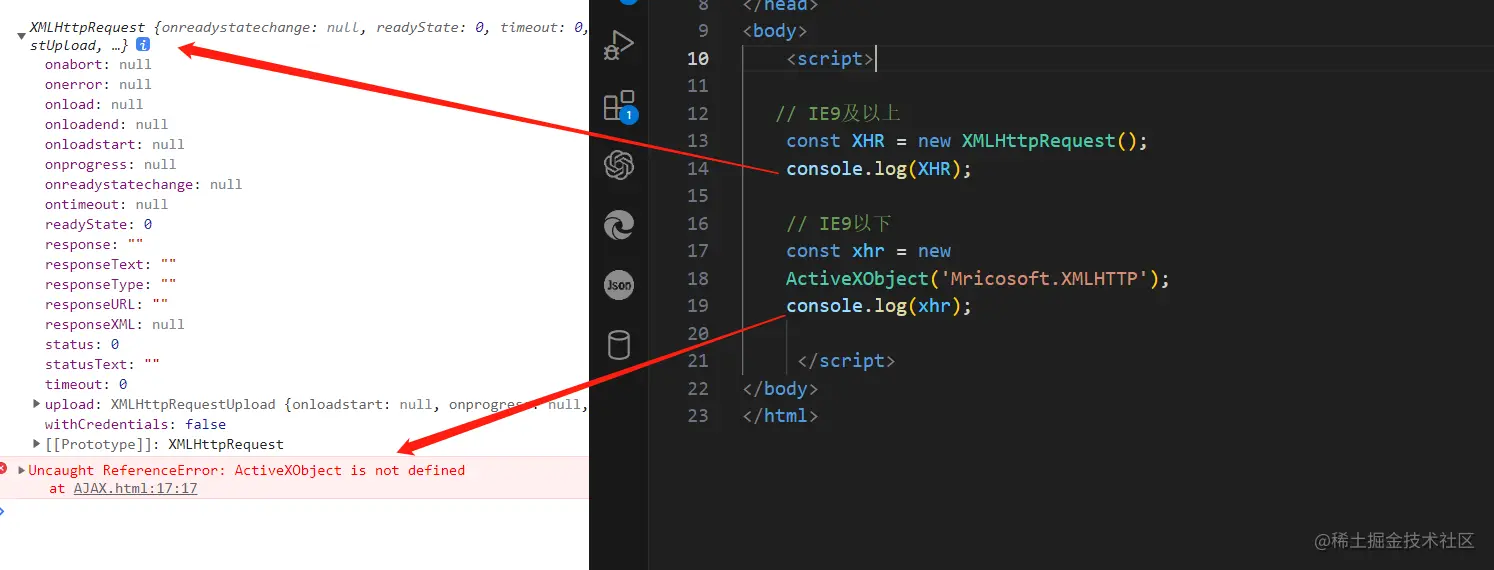Click the opening <body> tag
Viewport: 1494px width, 570px height.
(775, 31)
